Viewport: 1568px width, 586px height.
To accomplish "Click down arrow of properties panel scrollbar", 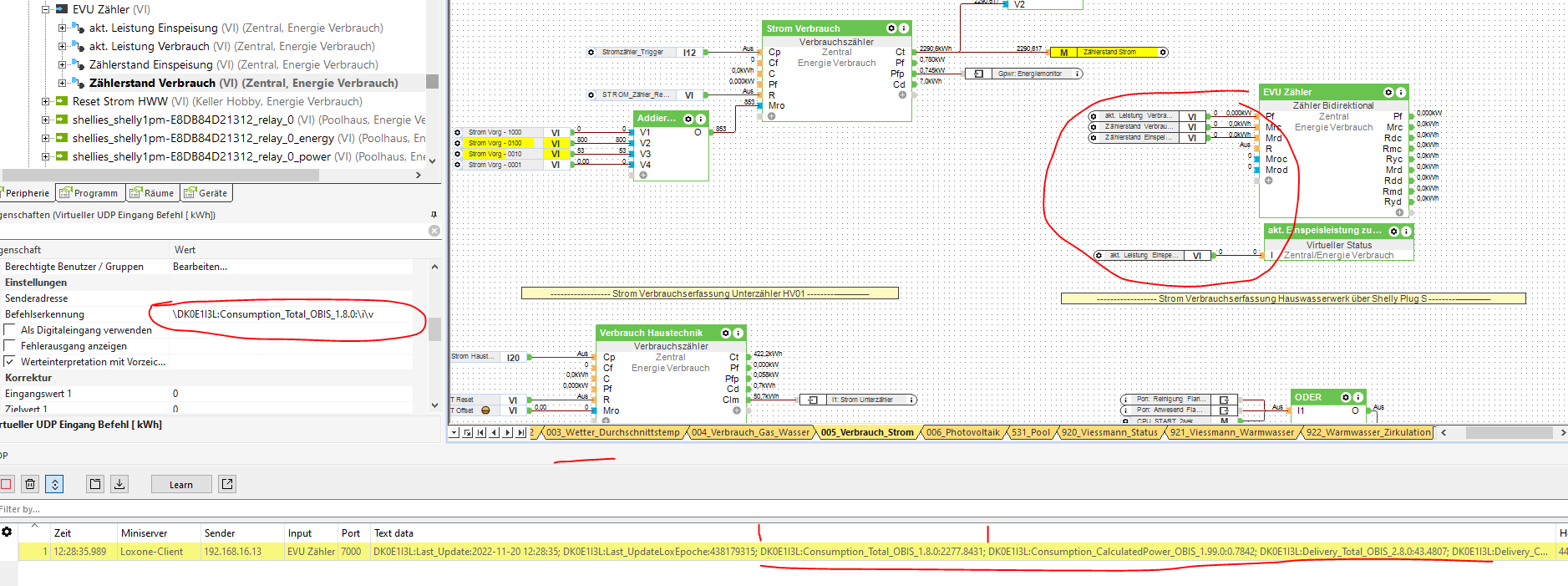I will 434,405.
